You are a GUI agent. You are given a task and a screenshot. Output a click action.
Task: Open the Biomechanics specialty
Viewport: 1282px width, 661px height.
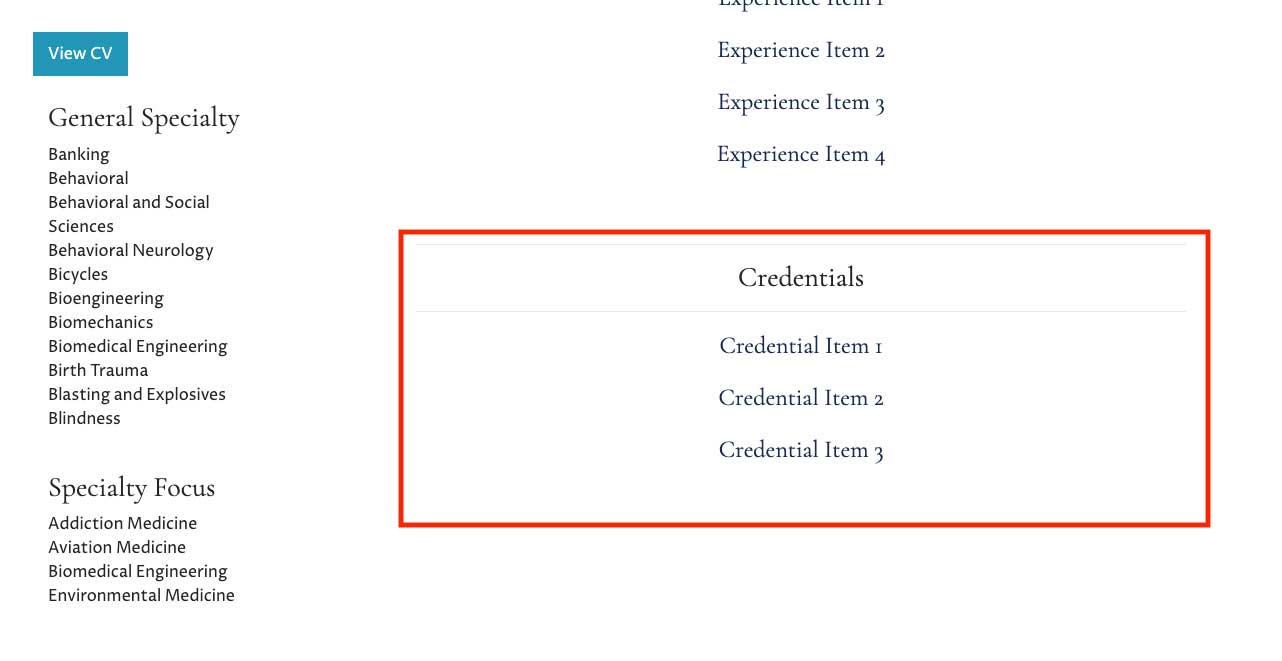tap(101, 322)
